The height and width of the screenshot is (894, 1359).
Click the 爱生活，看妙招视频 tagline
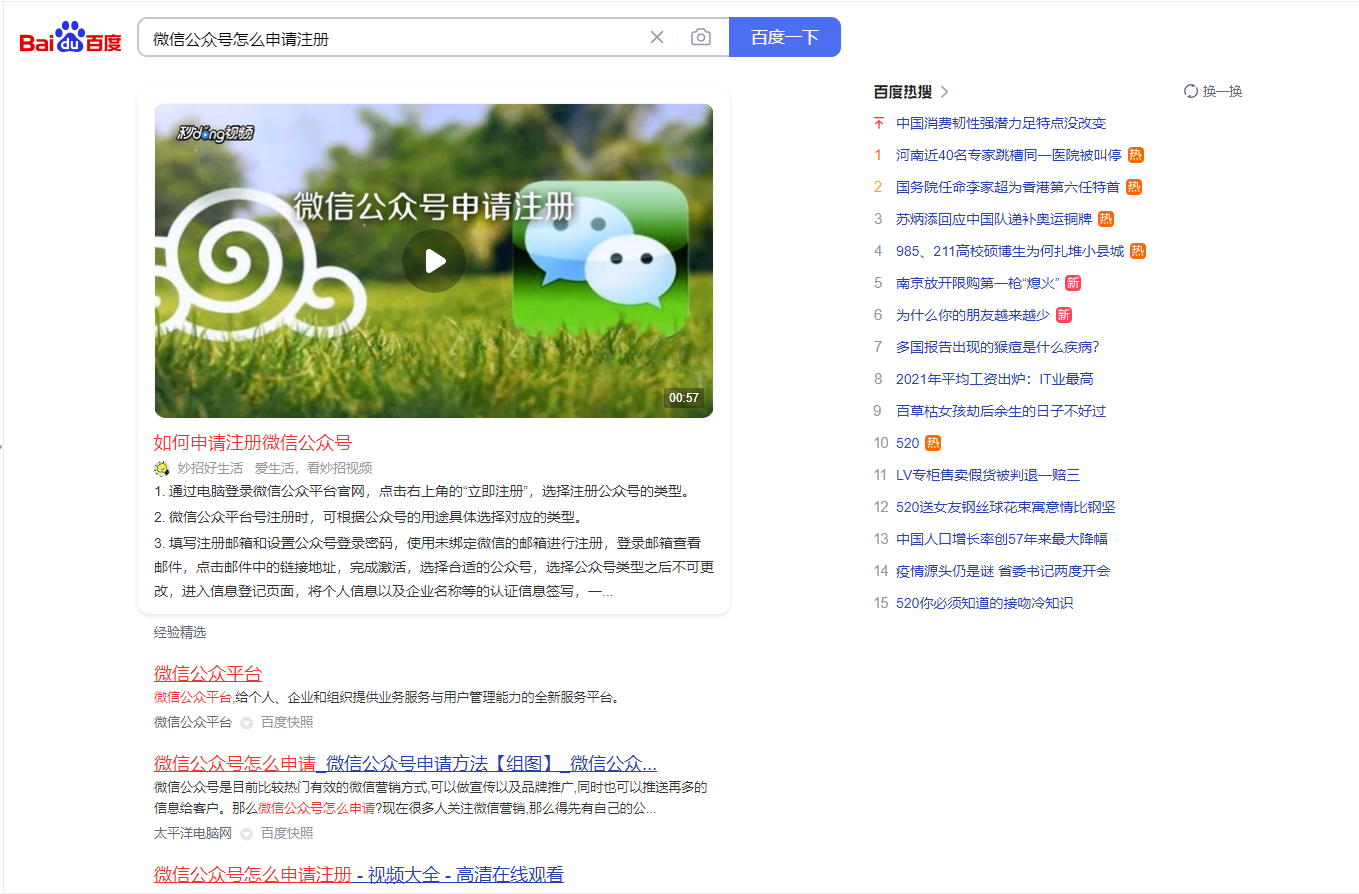pos(313,468)
